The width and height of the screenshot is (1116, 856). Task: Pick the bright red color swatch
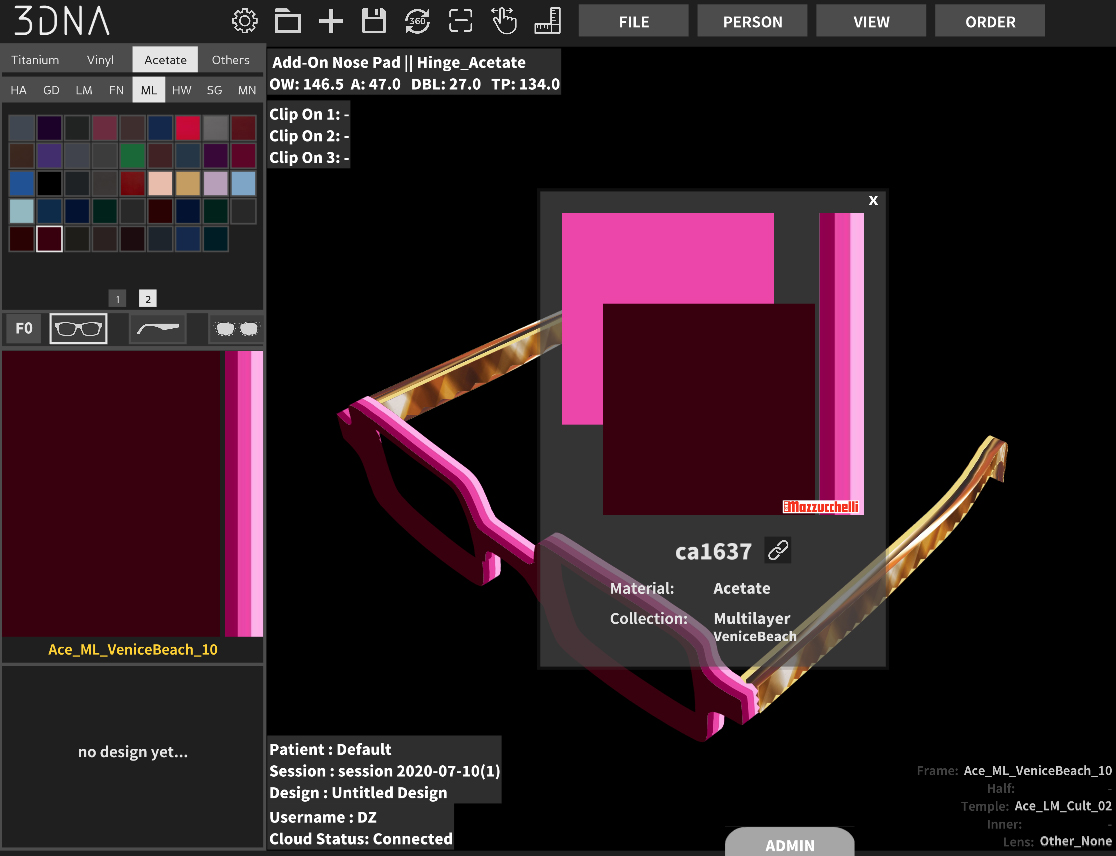point(188,128)
